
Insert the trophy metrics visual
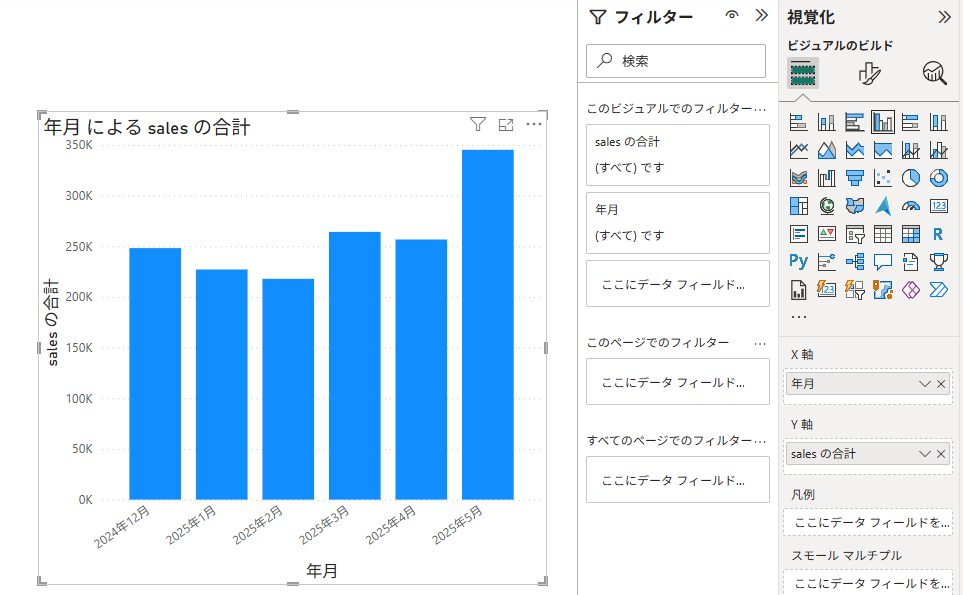pos(938,262)
